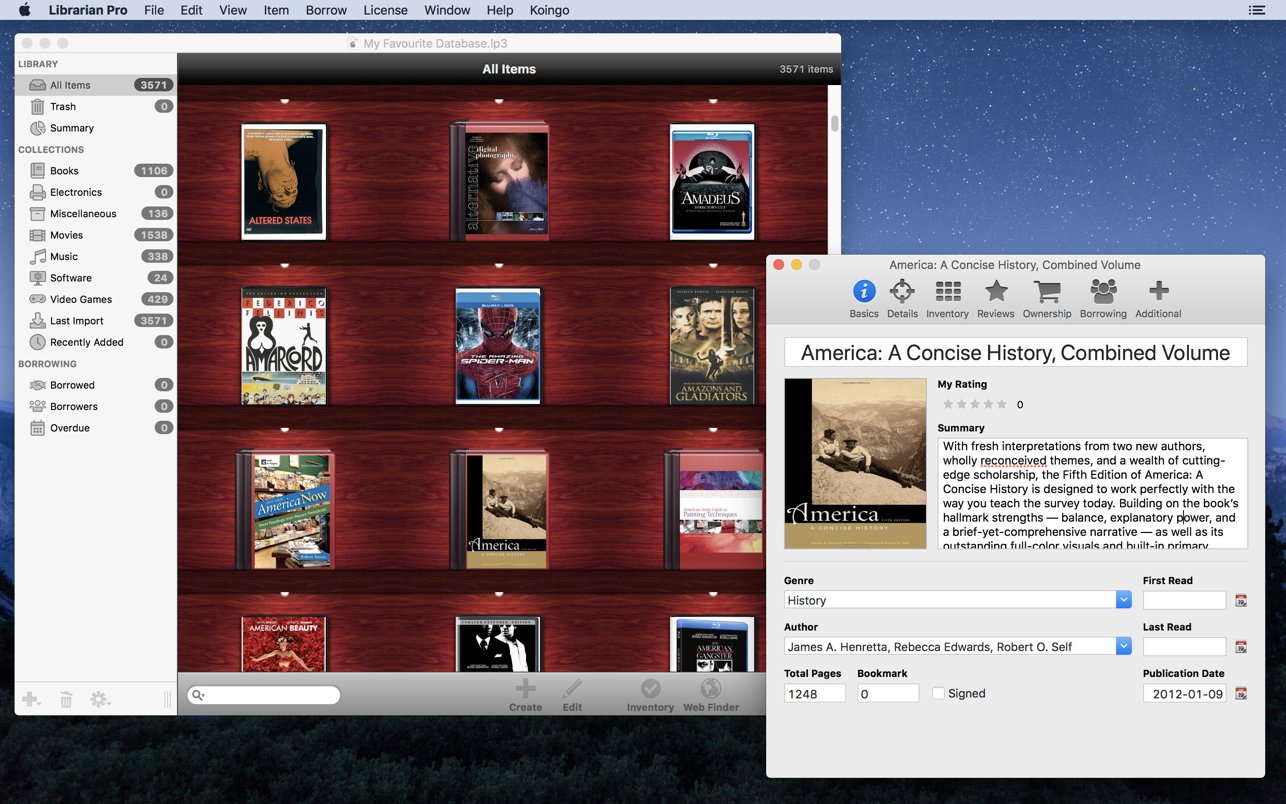Open the actions gear menu

pyautogui.click(x=99, y=699)
